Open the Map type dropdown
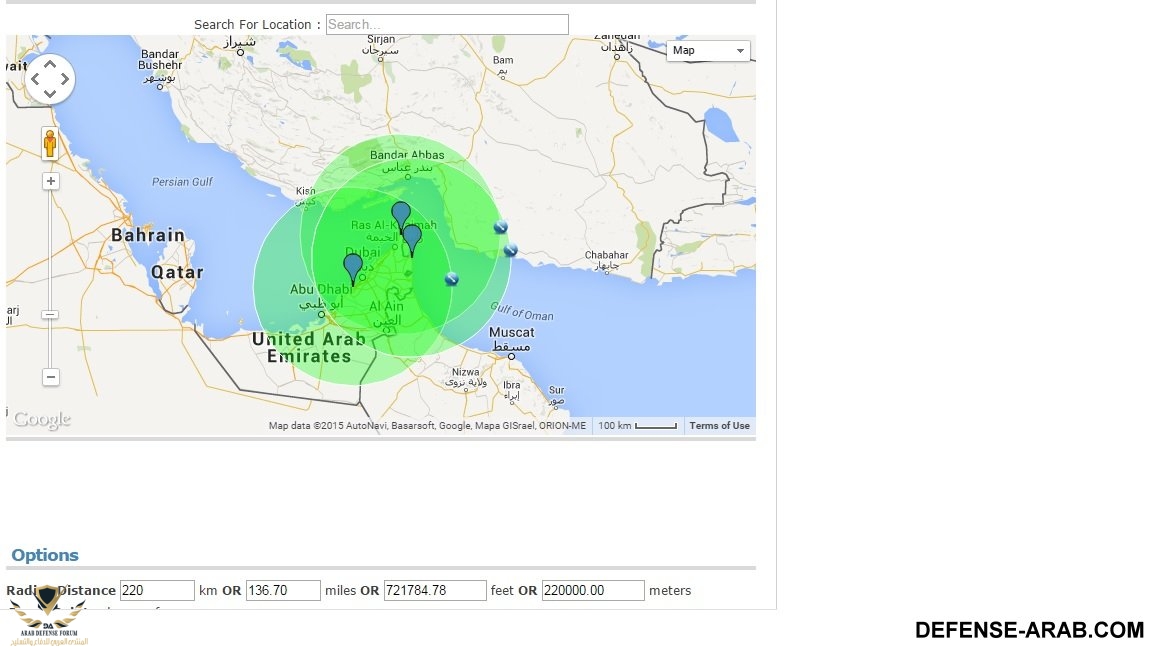1152x648 pixels. coord(708,51)
